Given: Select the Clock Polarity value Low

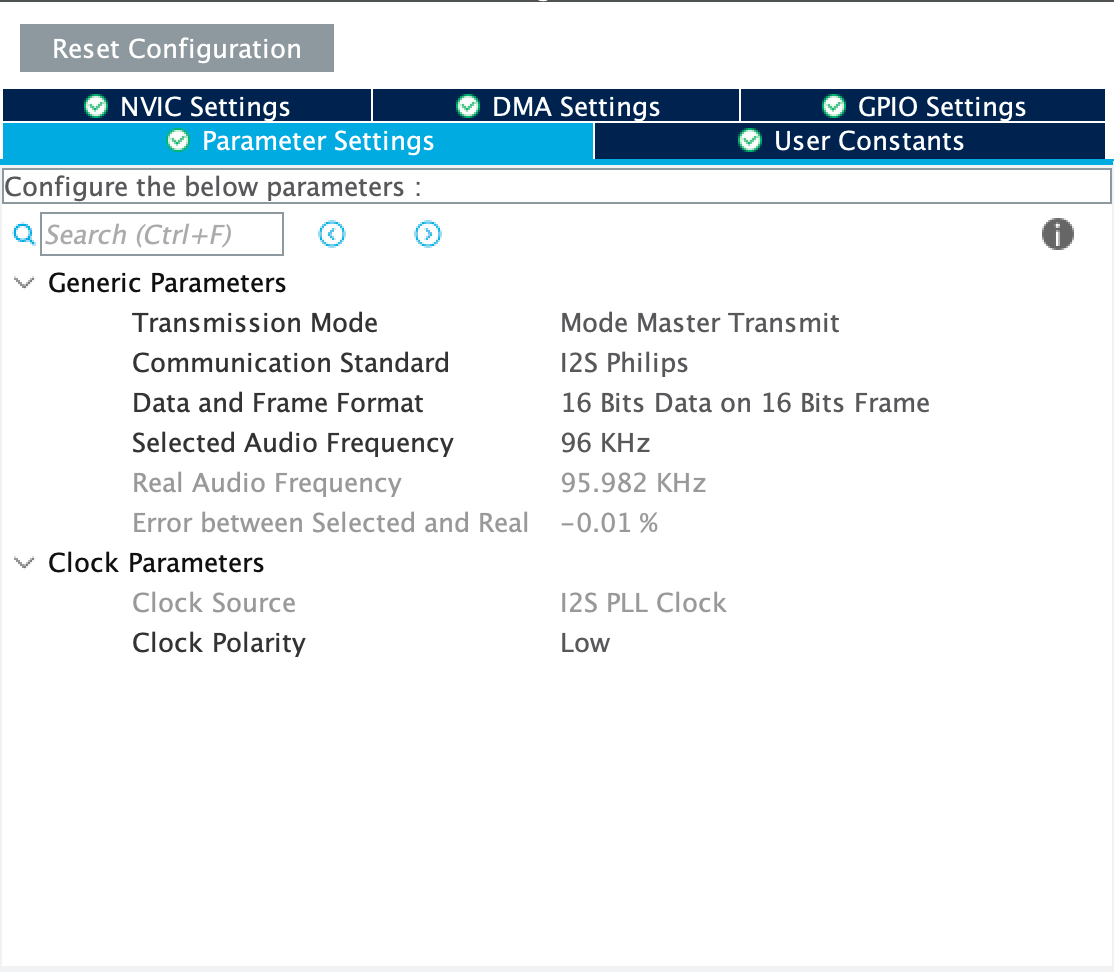Looking at the screenshot, I should (x=585, y=642).
